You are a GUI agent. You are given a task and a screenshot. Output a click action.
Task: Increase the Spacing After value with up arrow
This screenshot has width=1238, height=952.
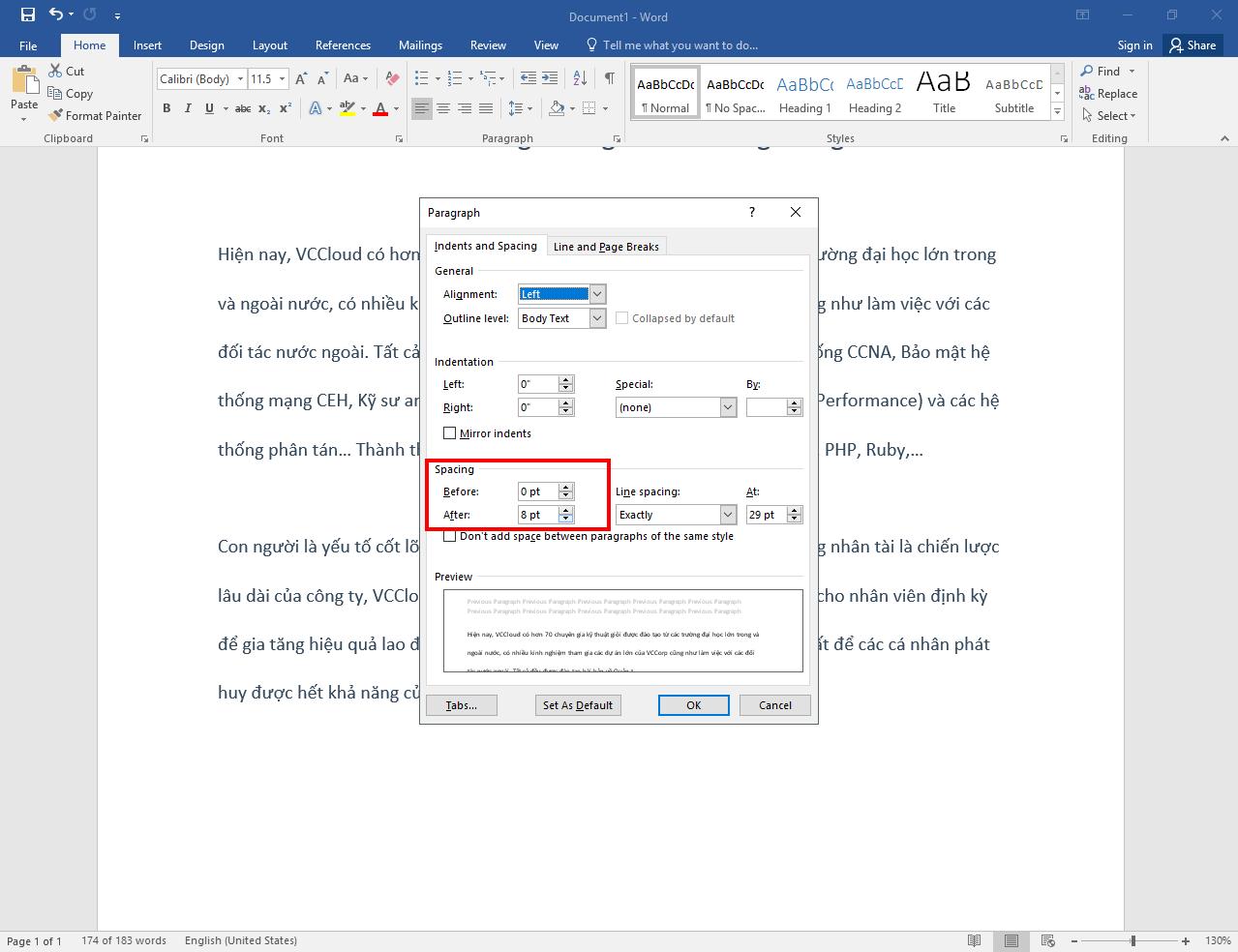pyautogui.click(x=566, y=510)
